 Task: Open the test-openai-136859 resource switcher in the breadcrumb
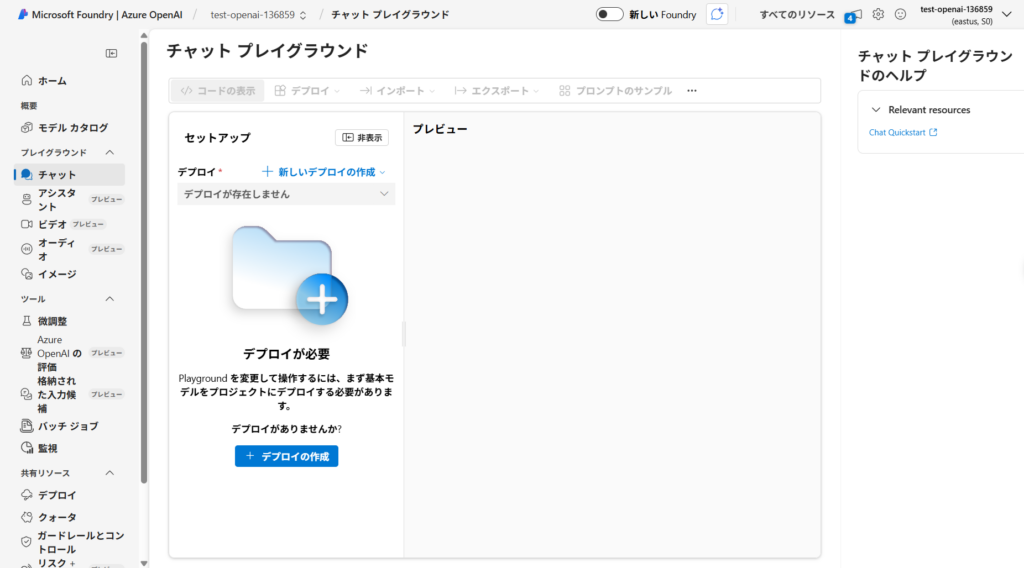coord(258,14)
